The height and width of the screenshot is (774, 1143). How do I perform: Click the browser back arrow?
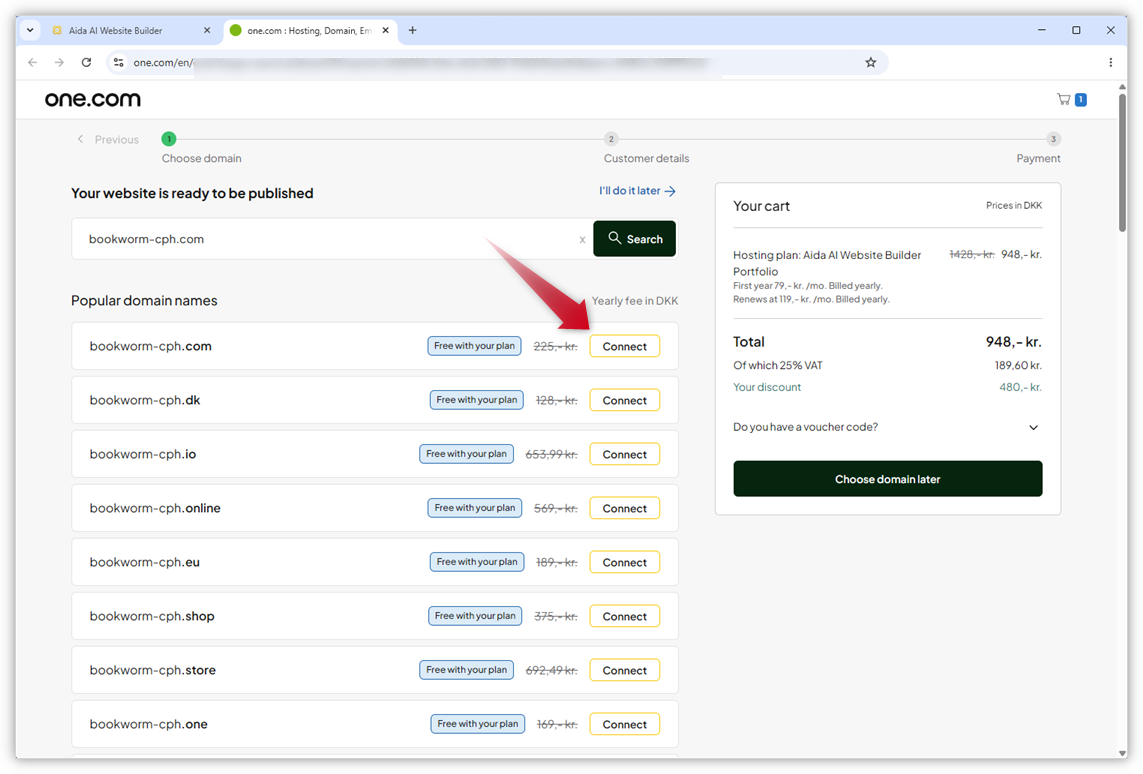pos(33,63)
